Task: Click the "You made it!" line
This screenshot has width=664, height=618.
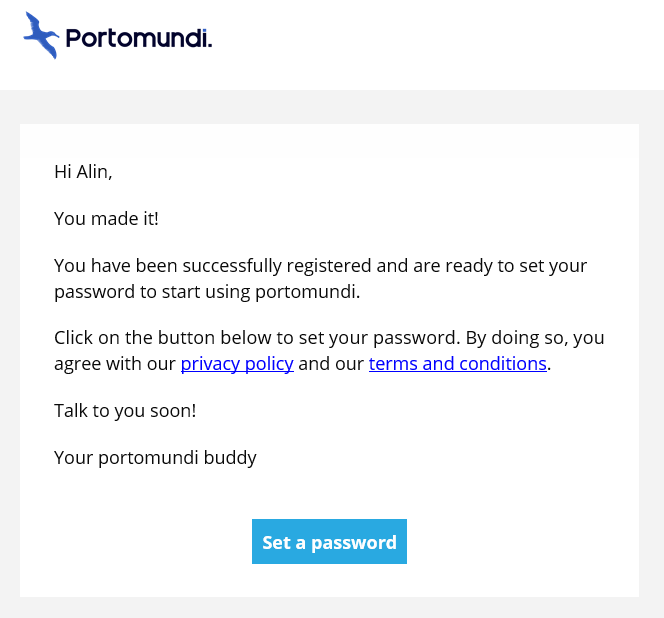Action: pos(106,219)
